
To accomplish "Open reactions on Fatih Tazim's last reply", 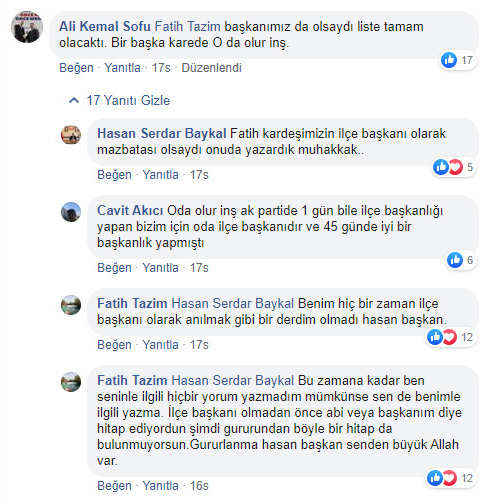I will point(450,478).
